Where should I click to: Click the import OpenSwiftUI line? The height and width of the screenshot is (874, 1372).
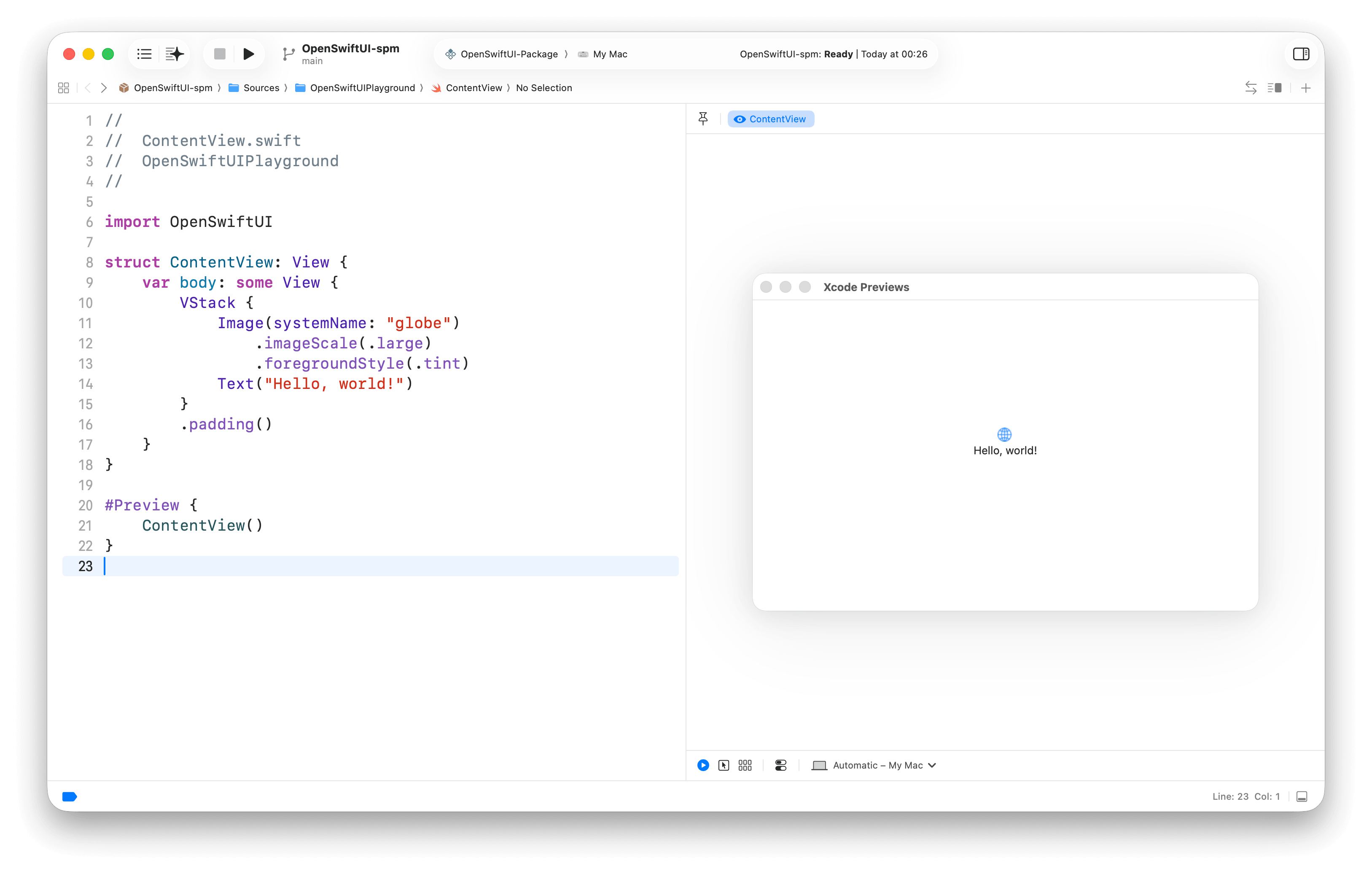coord(188,222)
